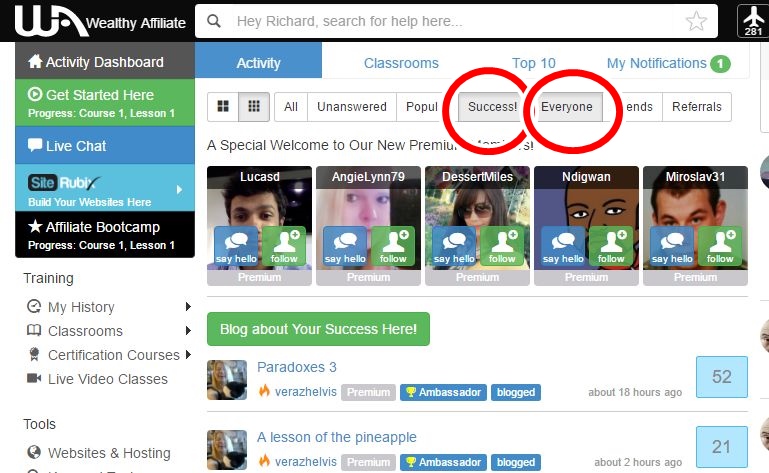The height and width of the screenshot is (473, 769).
Task: Click the Certification Courses ribbon icon
Action: (34, 354)
